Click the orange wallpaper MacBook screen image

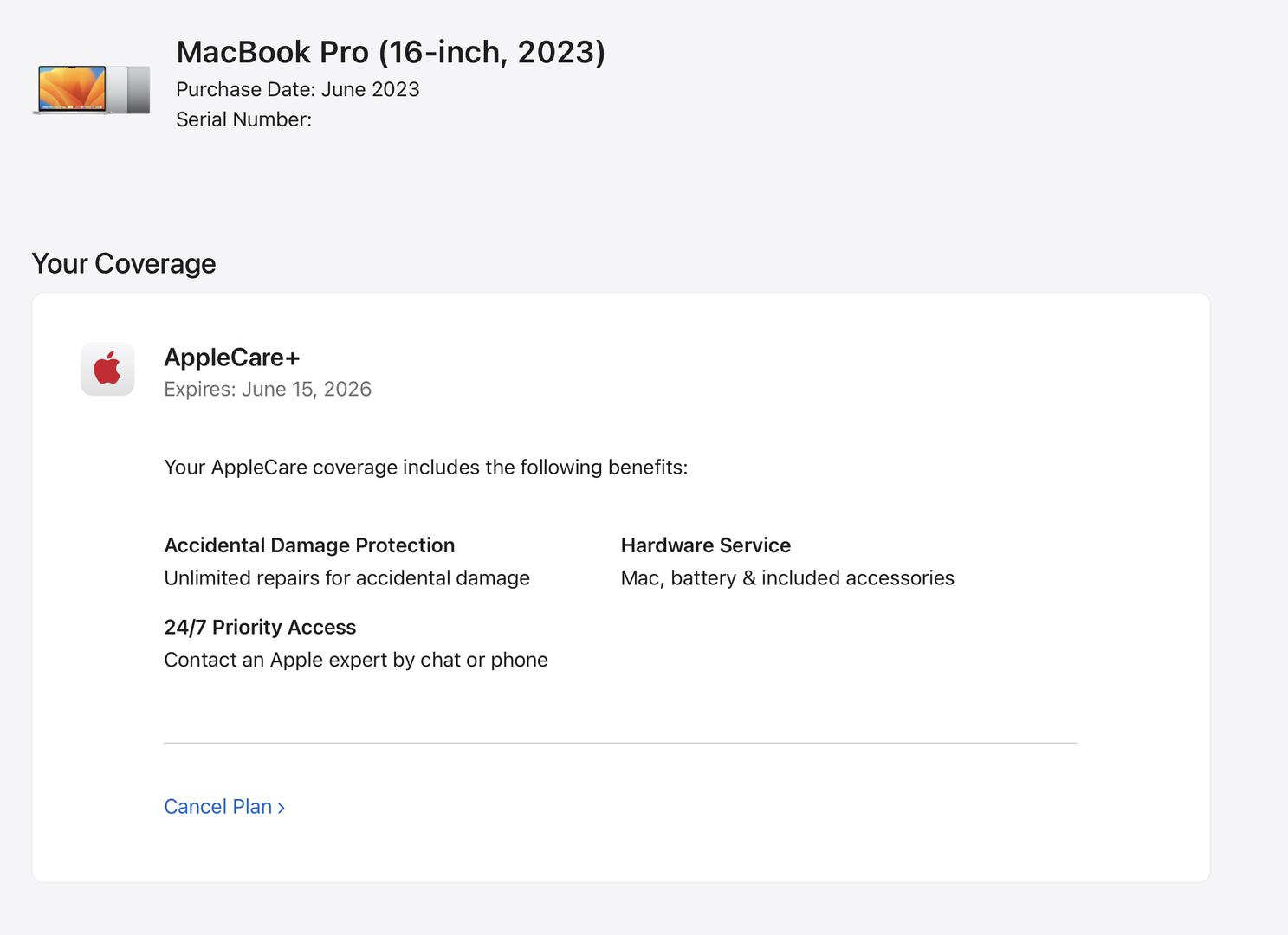71,87
